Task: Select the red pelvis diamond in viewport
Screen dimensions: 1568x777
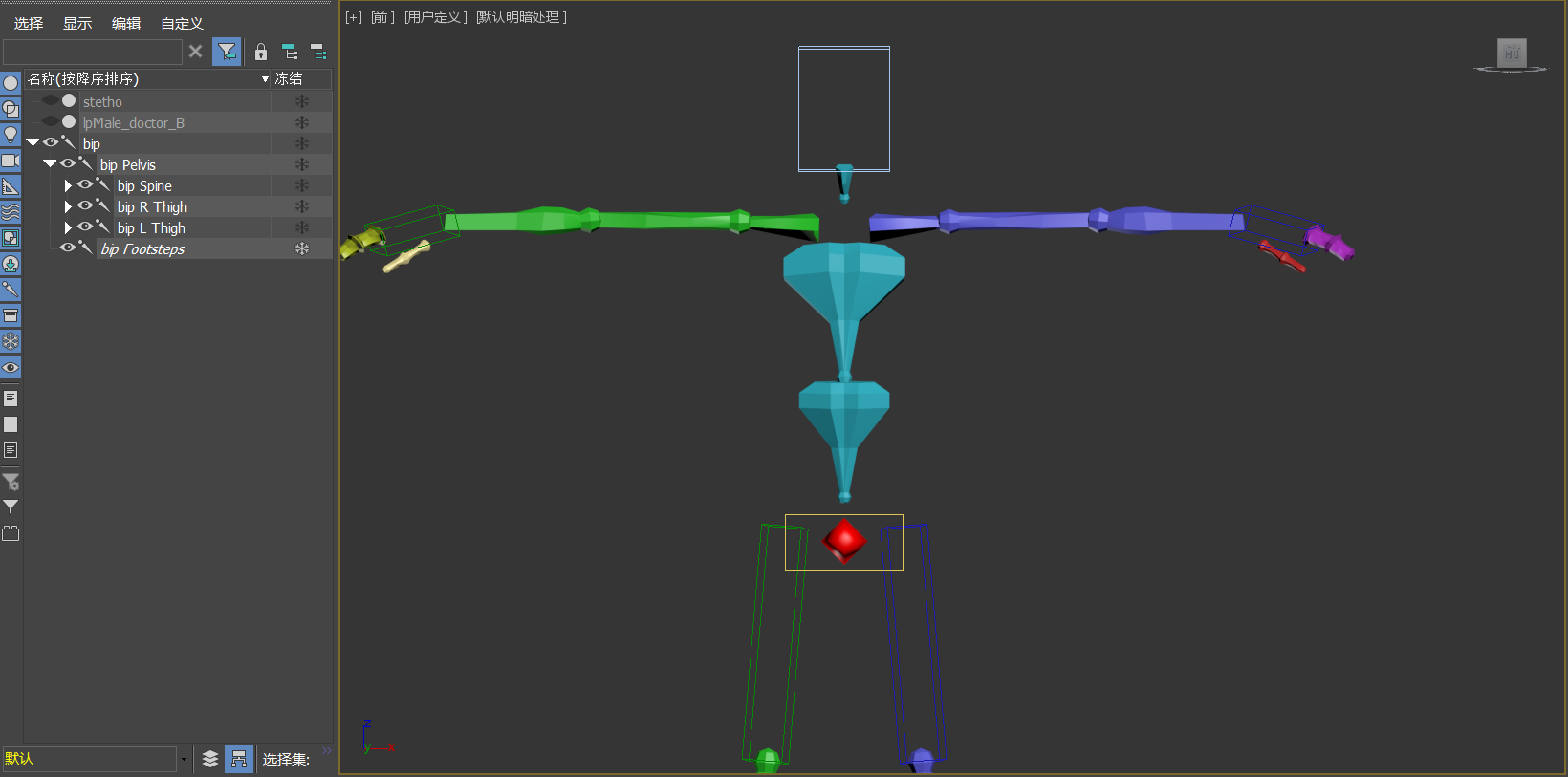Action: click(844, 541)
